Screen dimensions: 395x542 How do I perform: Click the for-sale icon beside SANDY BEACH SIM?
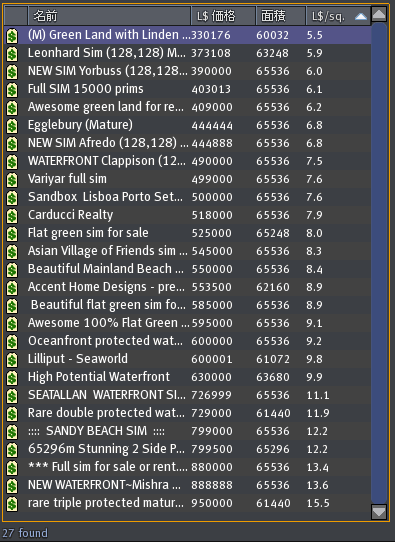12,432
